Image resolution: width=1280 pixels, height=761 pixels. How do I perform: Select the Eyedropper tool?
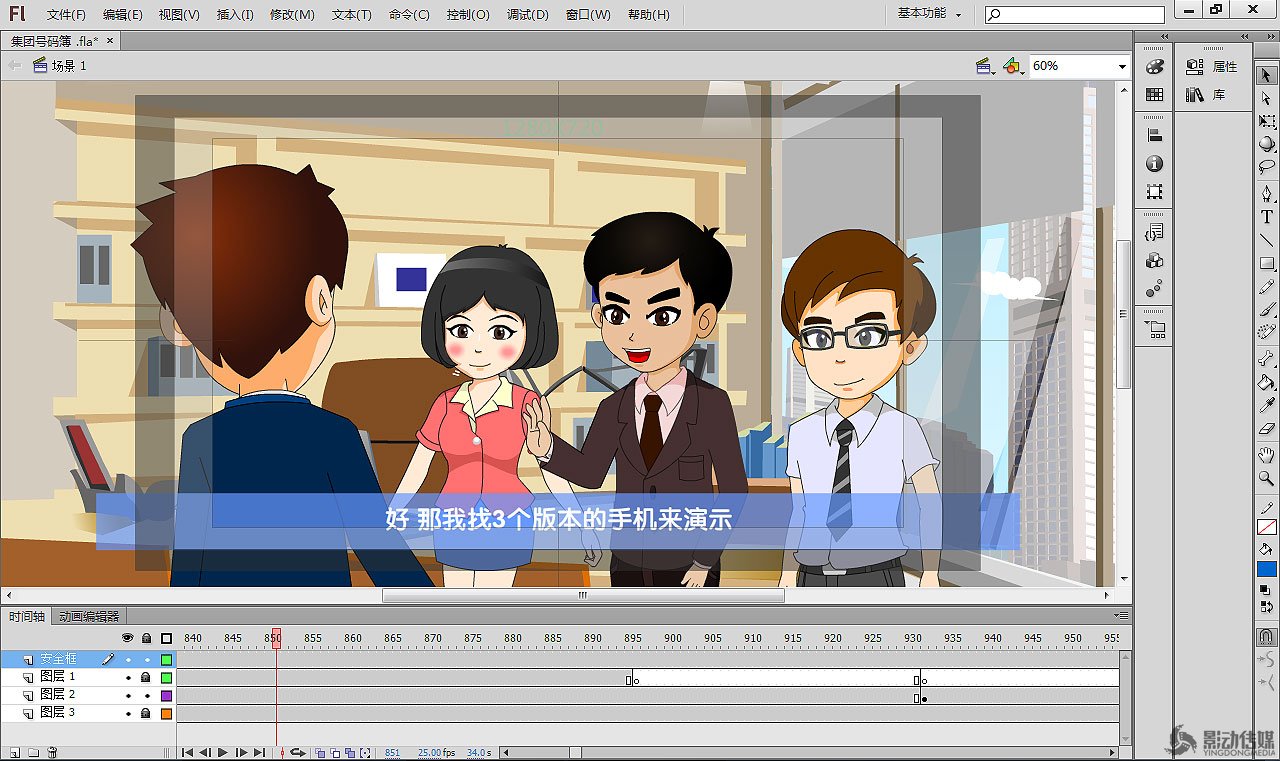click(x=1267, y=404)
